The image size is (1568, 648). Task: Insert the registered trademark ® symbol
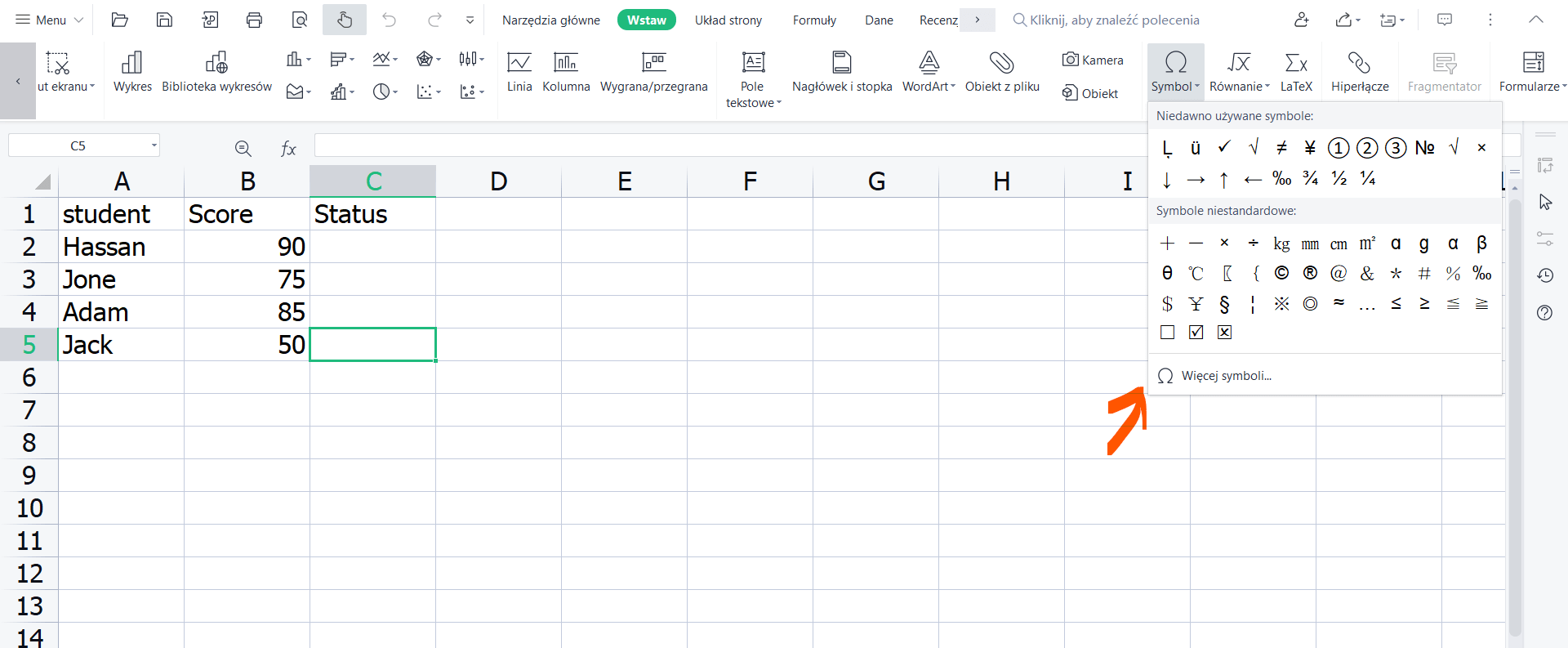(1310, 273)
